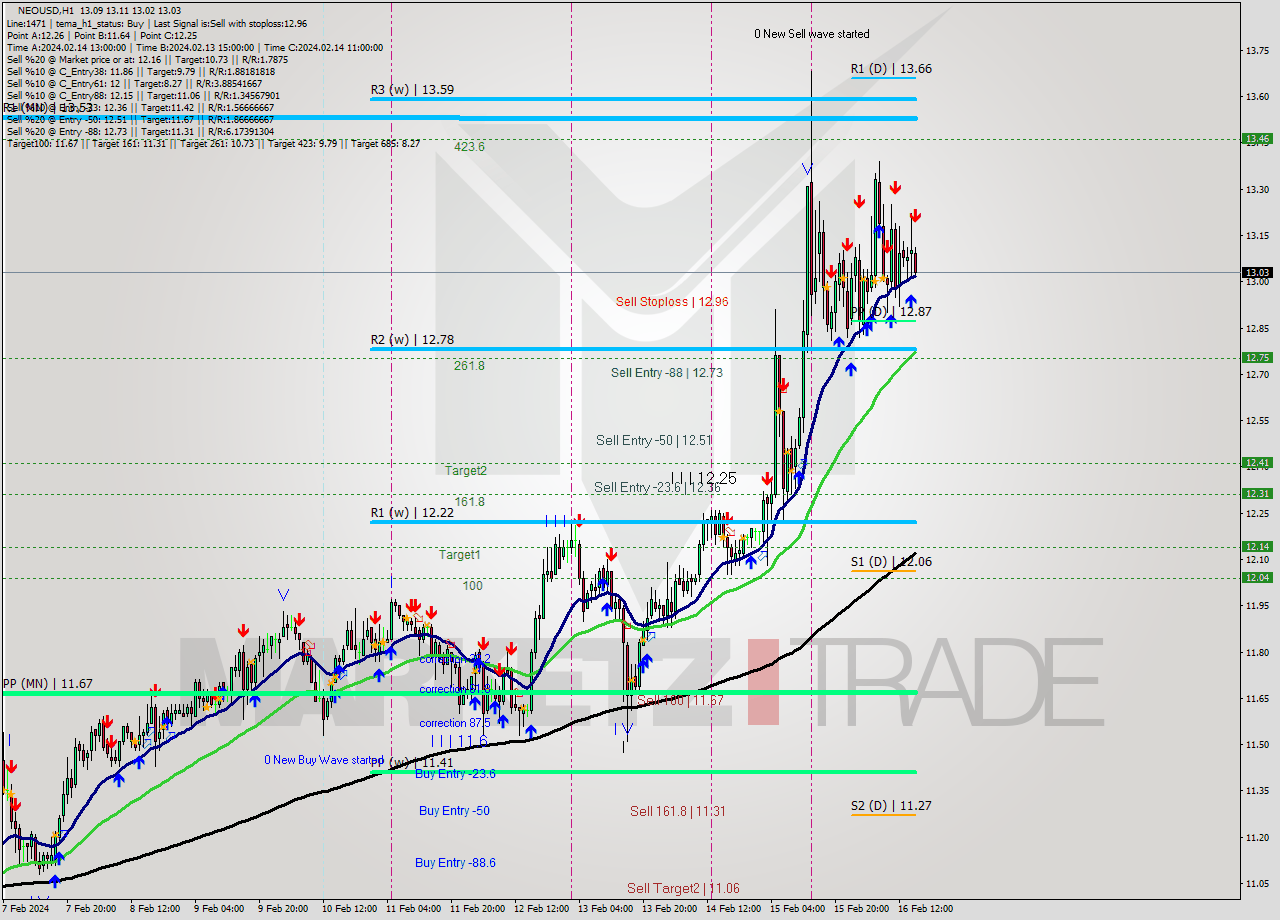This screenshot has width=1280, height=920.
Task: Select the 'Sell Entry -23.6 | 12.36' label
Action: (657, 488)
